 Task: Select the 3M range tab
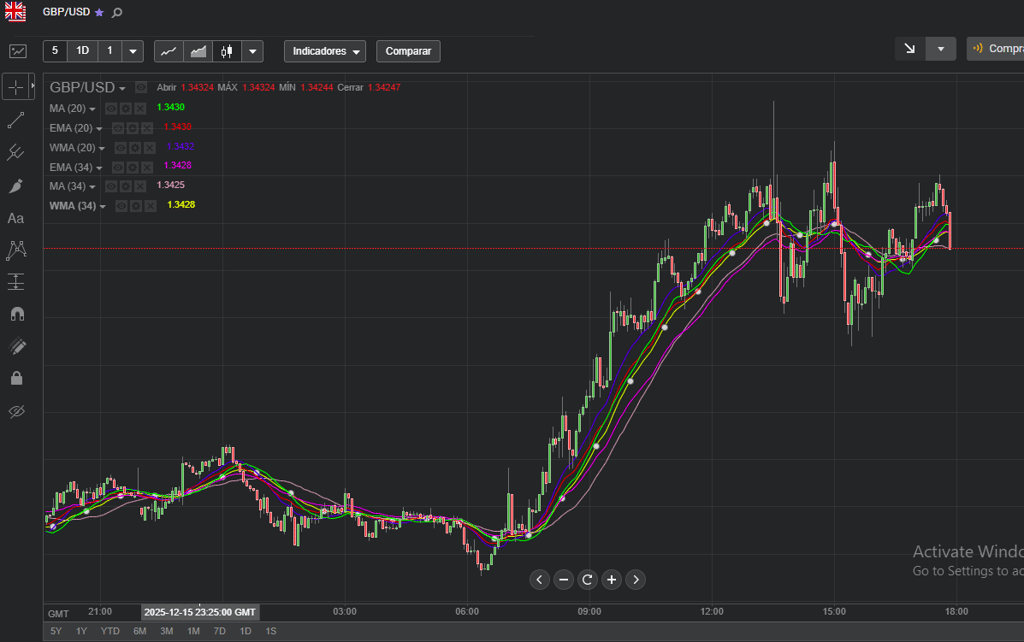[167, 631]
